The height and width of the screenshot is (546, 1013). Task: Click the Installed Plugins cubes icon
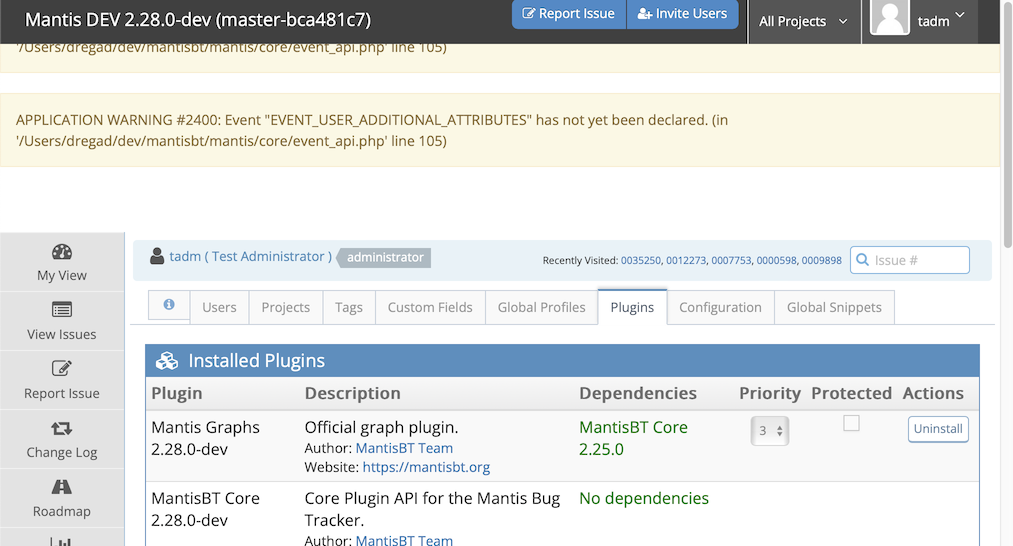(167, 361)
